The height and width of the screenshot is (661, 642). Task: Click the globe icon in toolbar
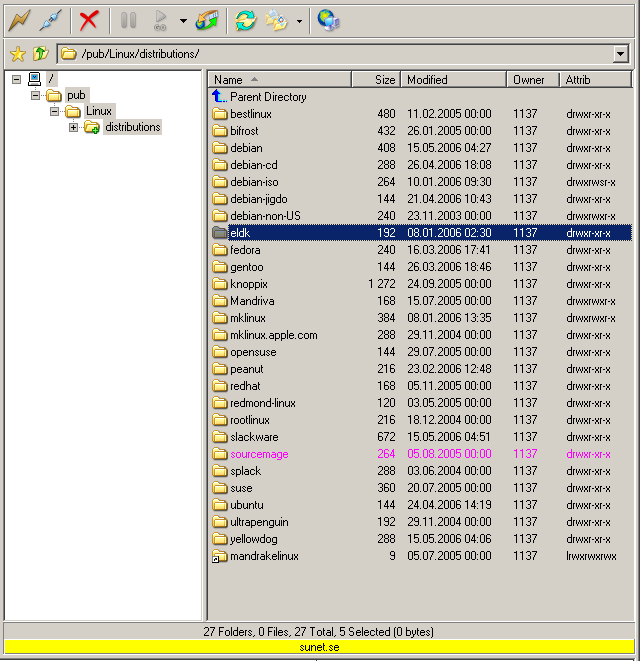point(328,19)
